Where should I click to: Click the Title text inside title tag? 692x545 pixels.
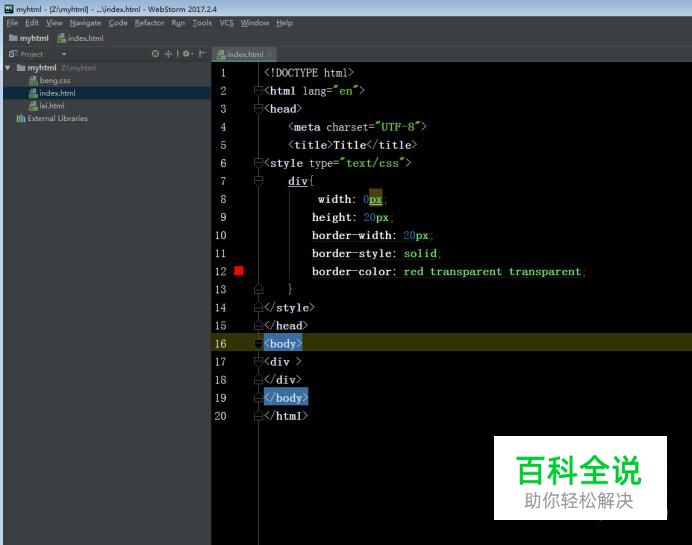(x=350, y=145)
